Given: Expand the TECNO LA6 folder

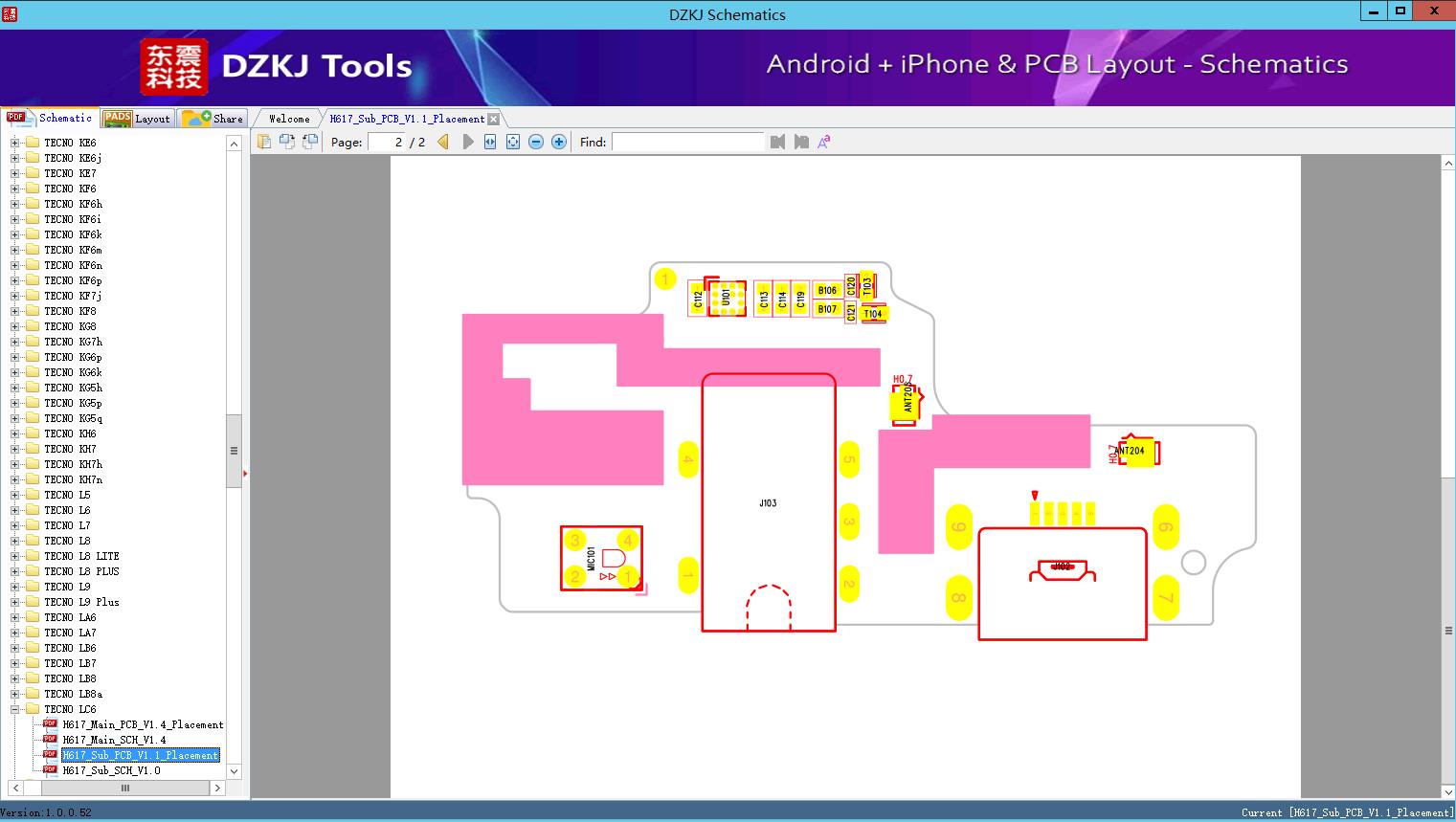Looking at the screenshot, I should coord(14,617).
